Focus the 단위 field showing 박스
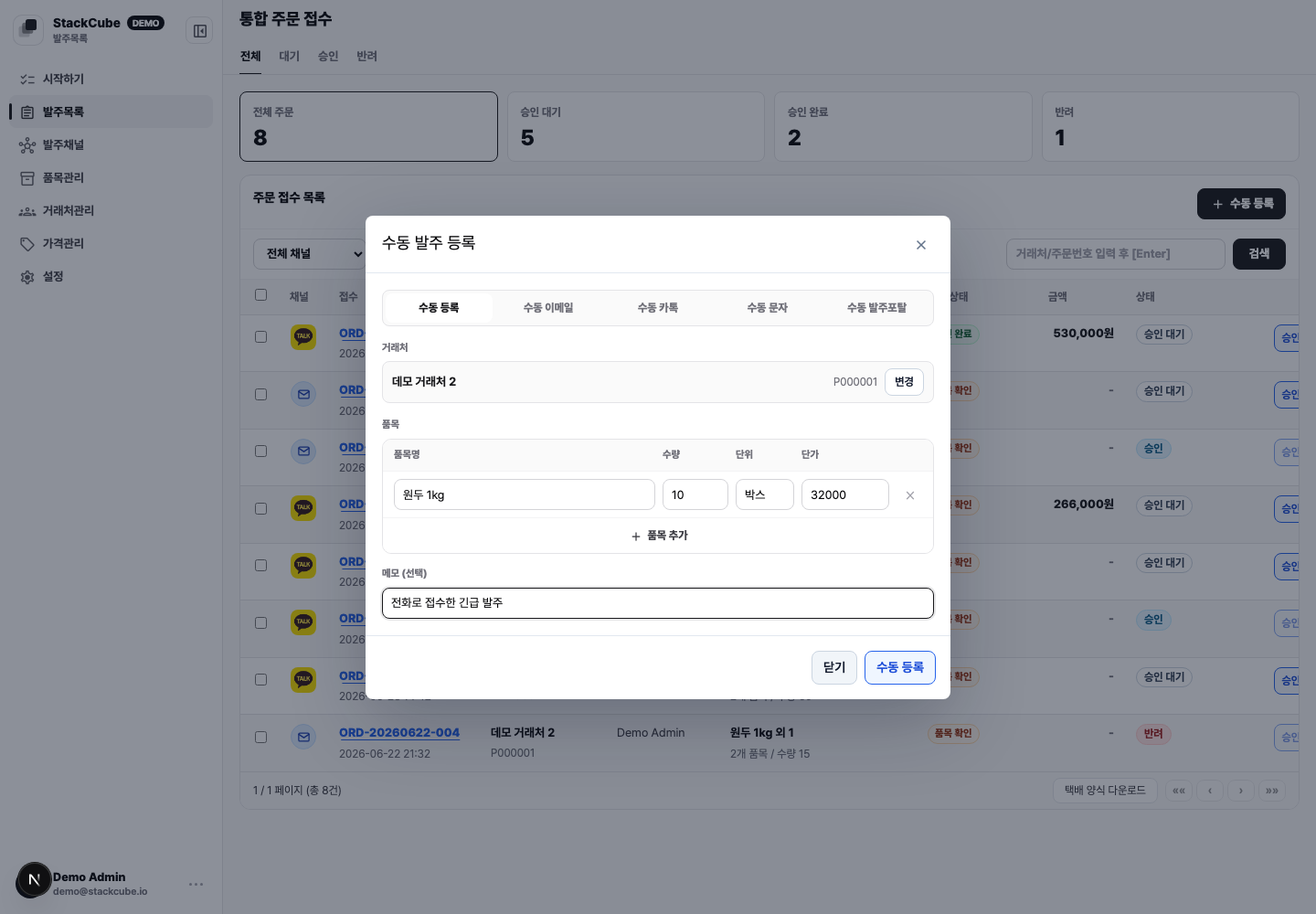Screen dimensions: 1316x914 (x=765, y=494)
